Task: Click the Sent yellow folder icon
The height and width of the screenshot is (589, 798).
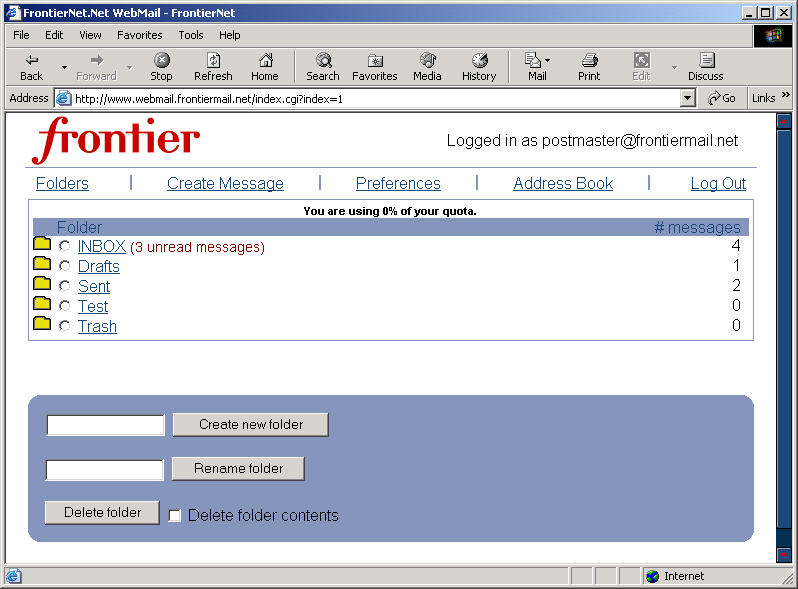Action: pos(42,283)
